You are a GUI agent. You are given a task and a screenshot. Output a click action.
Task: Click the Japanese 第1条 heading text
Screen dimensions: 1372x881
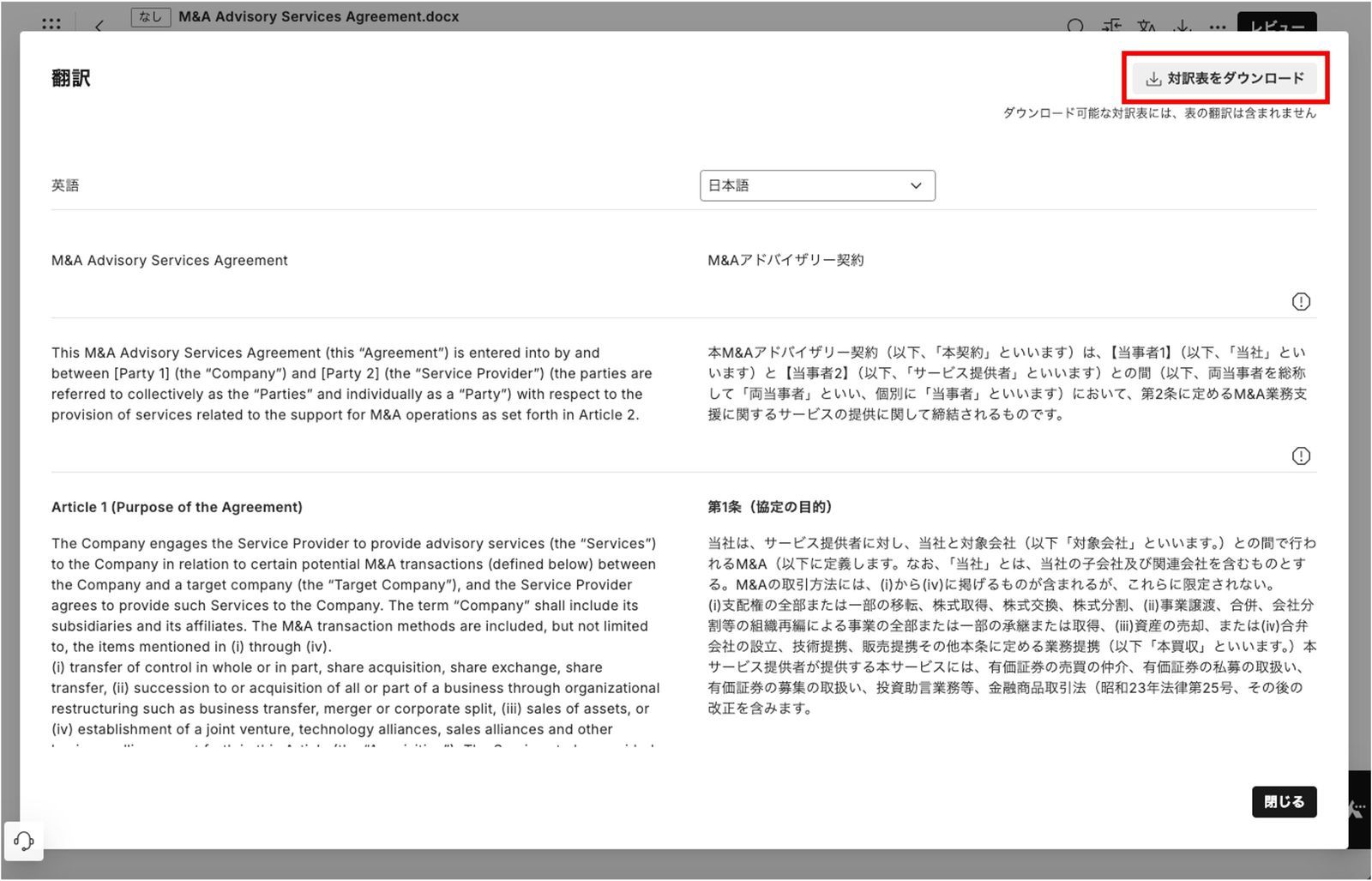tap(769, 507)
